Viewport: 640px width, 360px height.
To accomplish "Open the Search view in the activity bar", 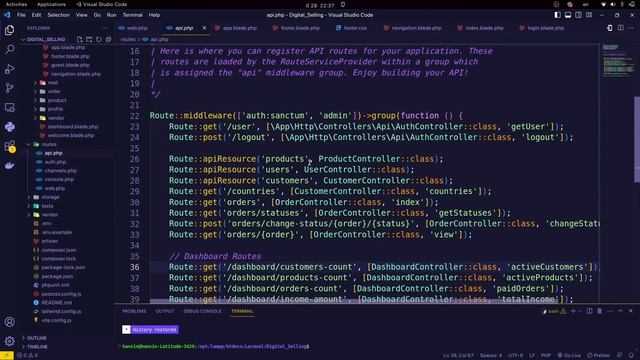I will [9, 49].
